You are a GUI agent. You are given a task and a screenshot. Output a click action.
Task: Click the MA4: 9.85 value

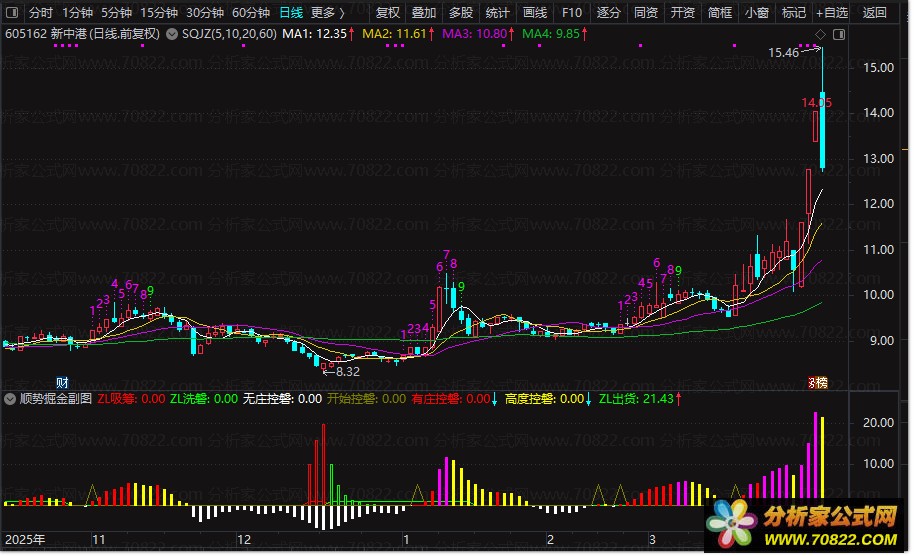(551, 34)
